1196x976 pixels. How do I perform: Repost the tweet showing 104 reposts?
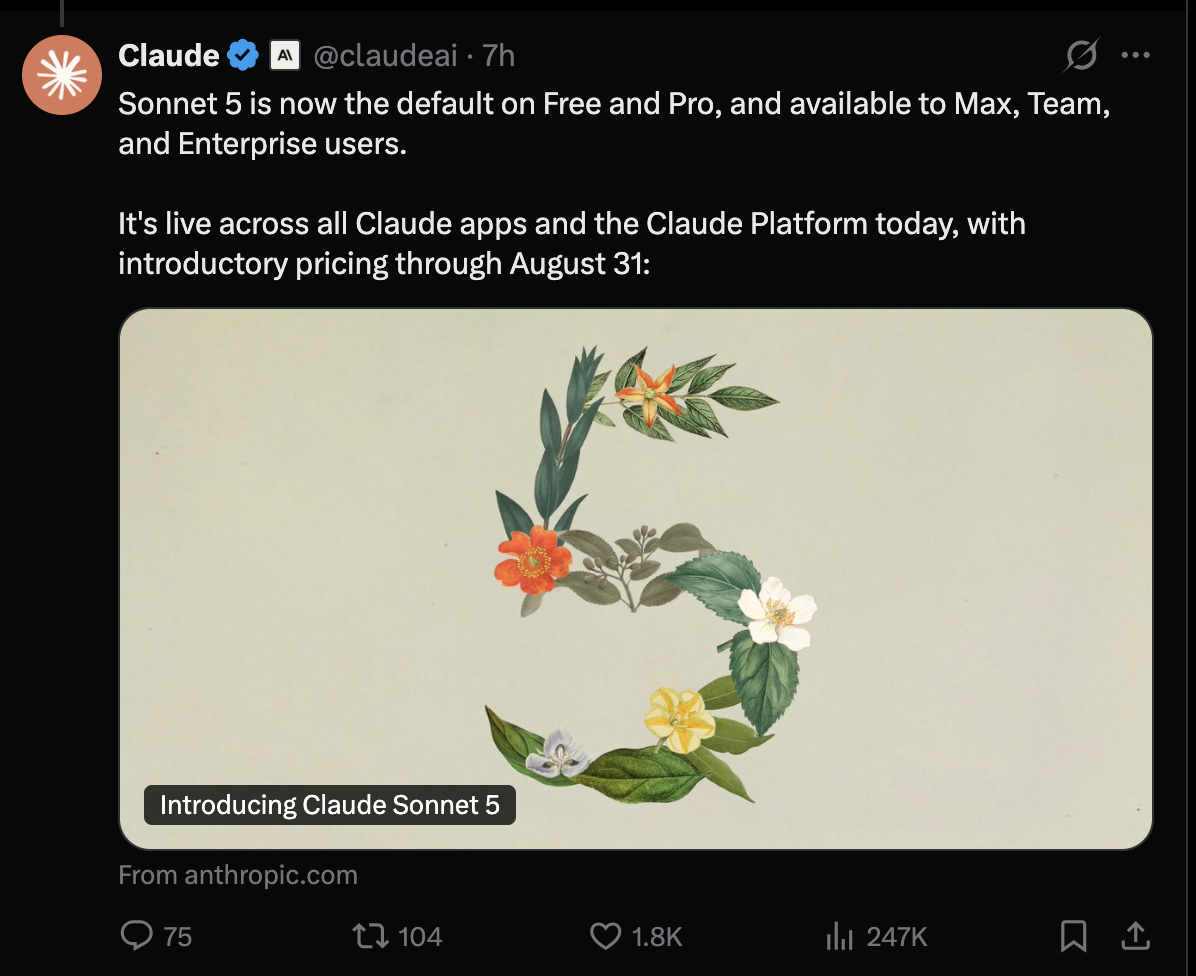point(371,936)
